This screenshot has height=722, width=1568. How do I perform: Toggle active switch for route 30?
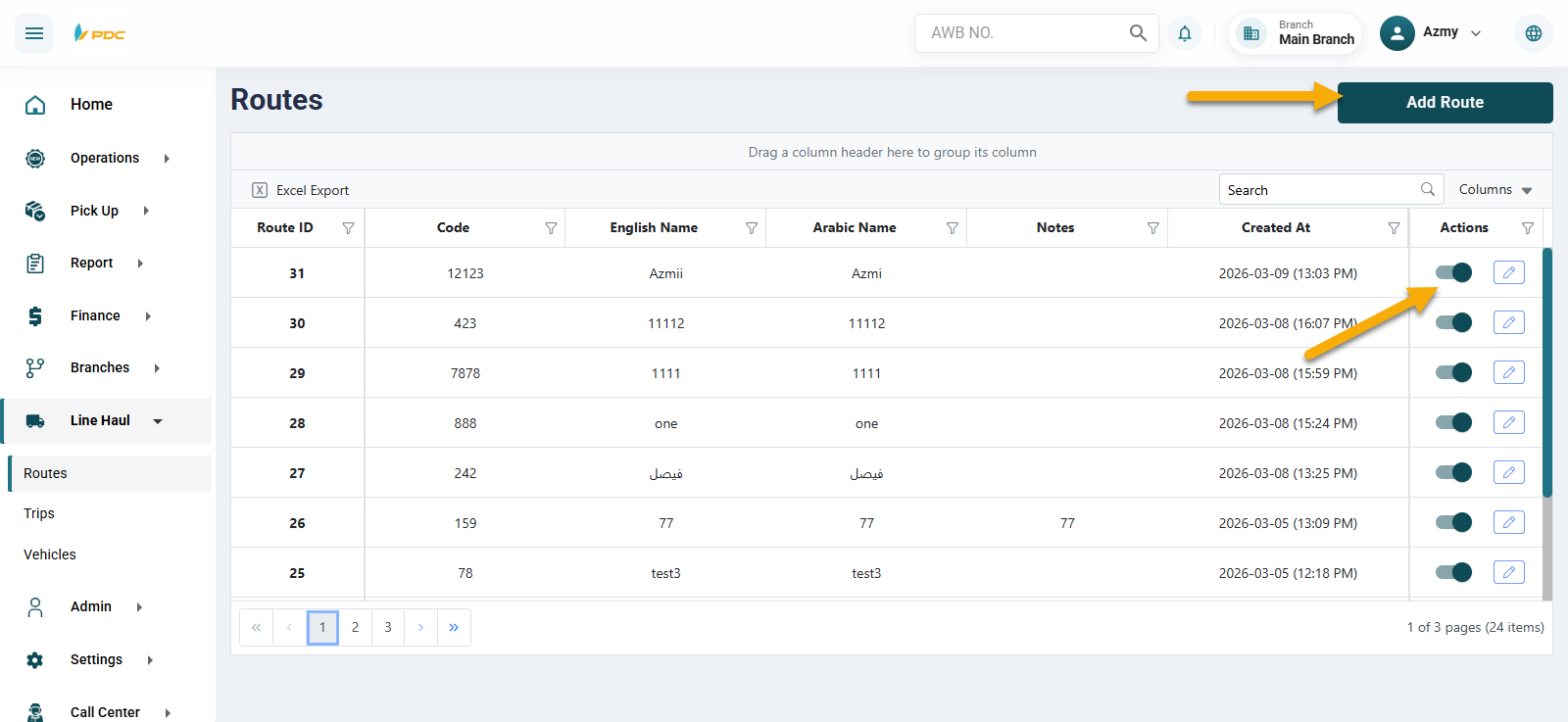click(x=1453, y=322)
